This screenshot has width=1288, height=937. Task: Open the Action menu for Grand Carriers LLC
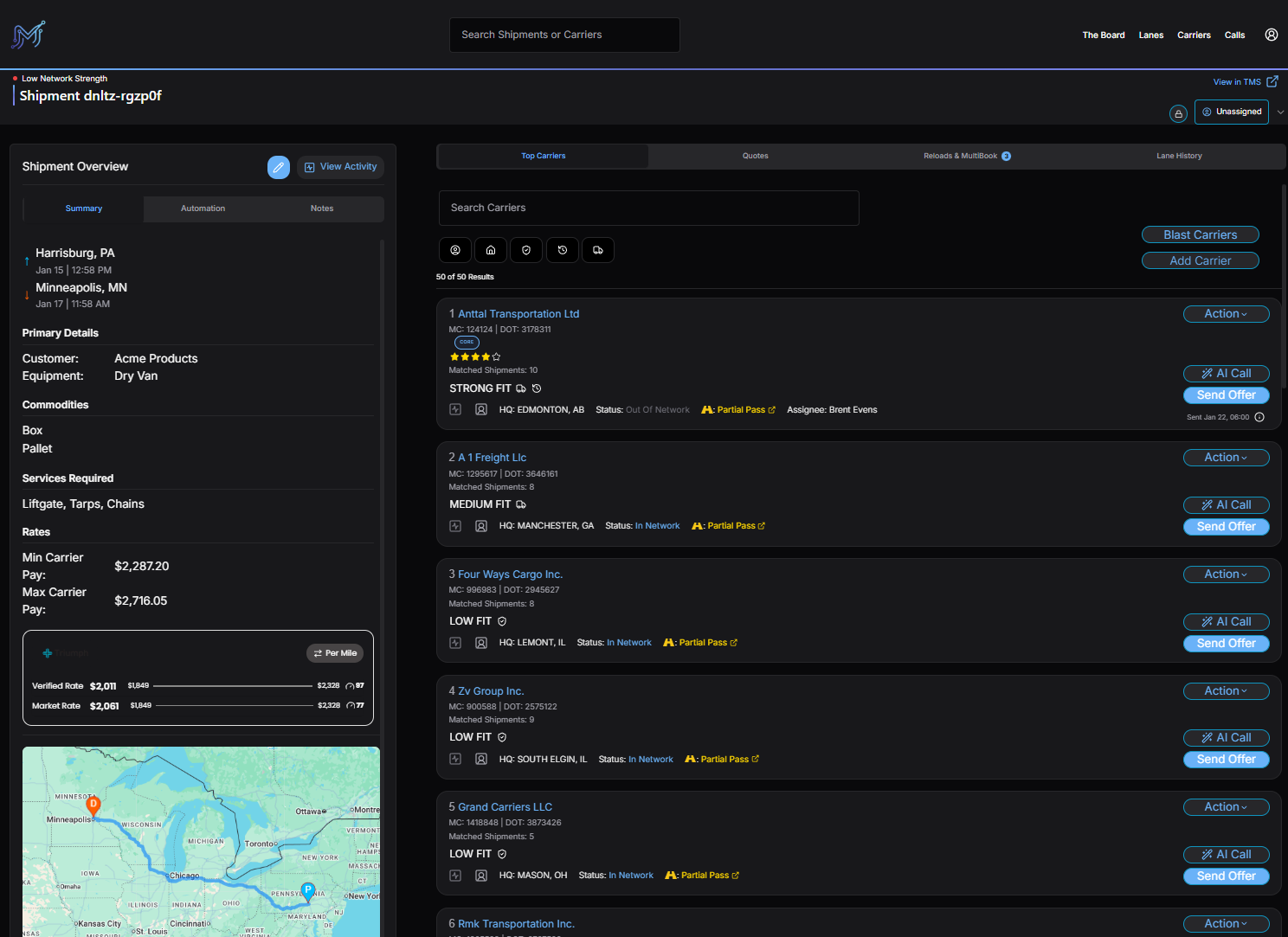pos(1226,806)
